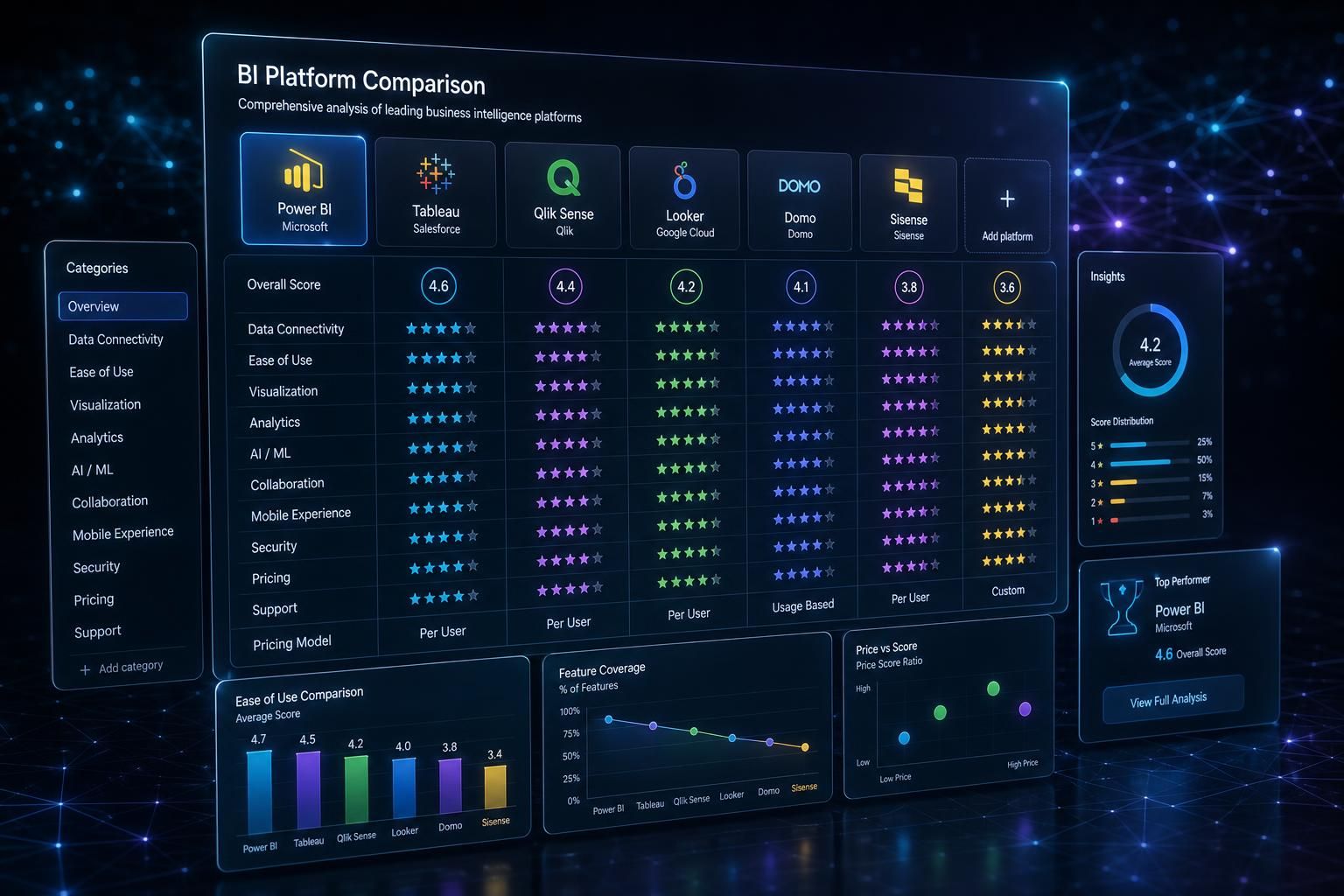1344x896 pixels.
Task: Click the 5-star distribution bar at 25%
Action: tap(1150, 444)
